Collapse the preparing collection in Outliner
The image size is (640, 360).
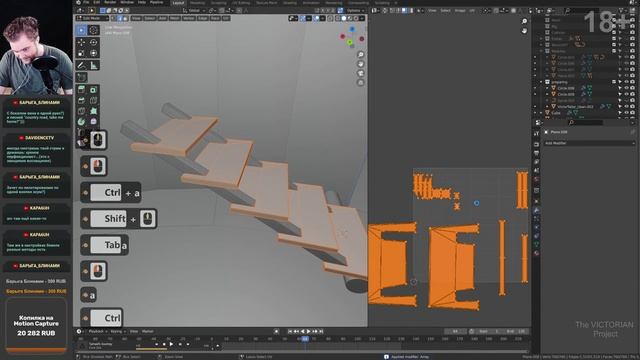click(x=541, y=82)
